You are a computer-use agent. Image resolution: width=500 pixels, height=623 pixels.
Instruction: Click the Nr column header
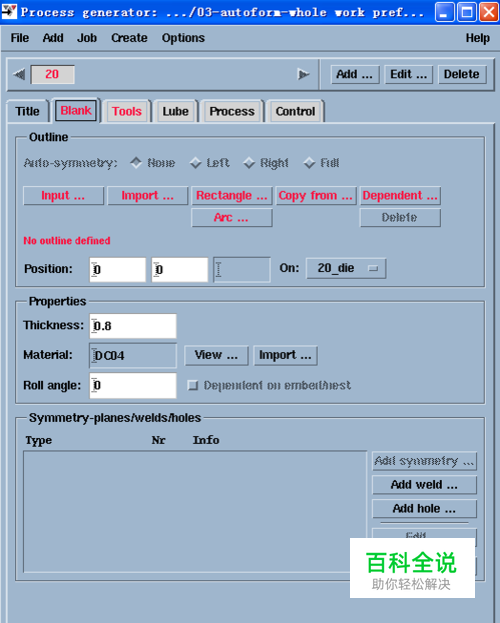click(158, 440)
